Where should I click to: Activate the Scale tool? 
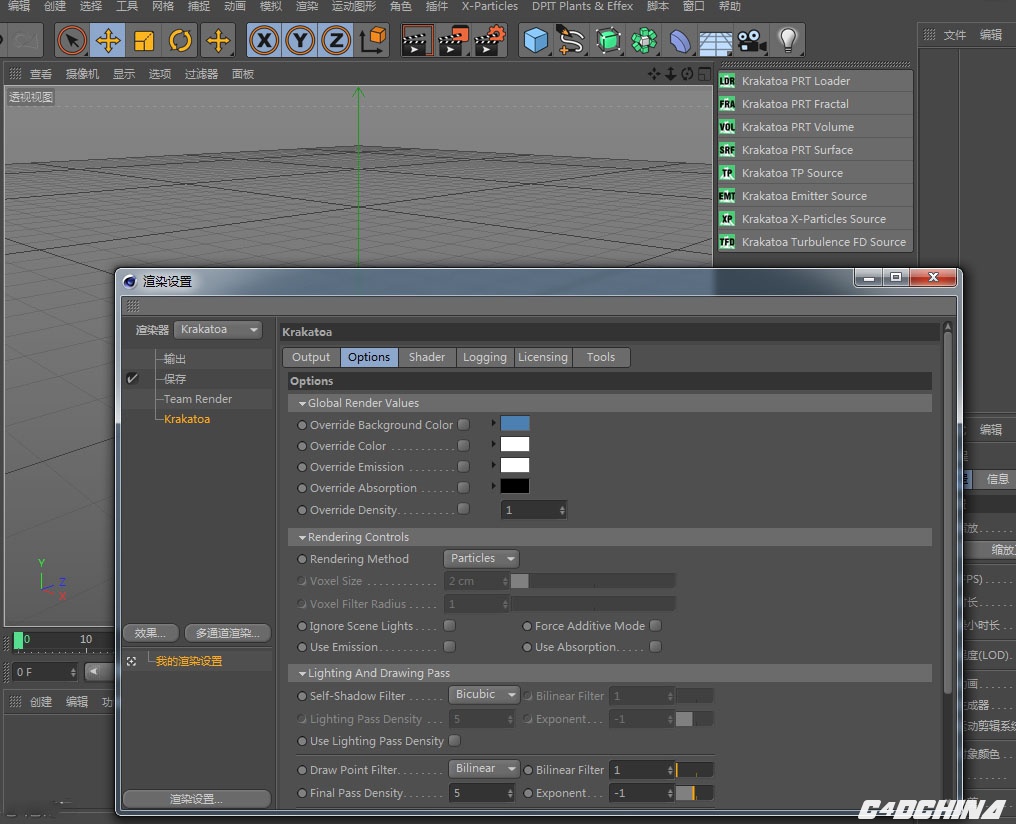[144, 40]
